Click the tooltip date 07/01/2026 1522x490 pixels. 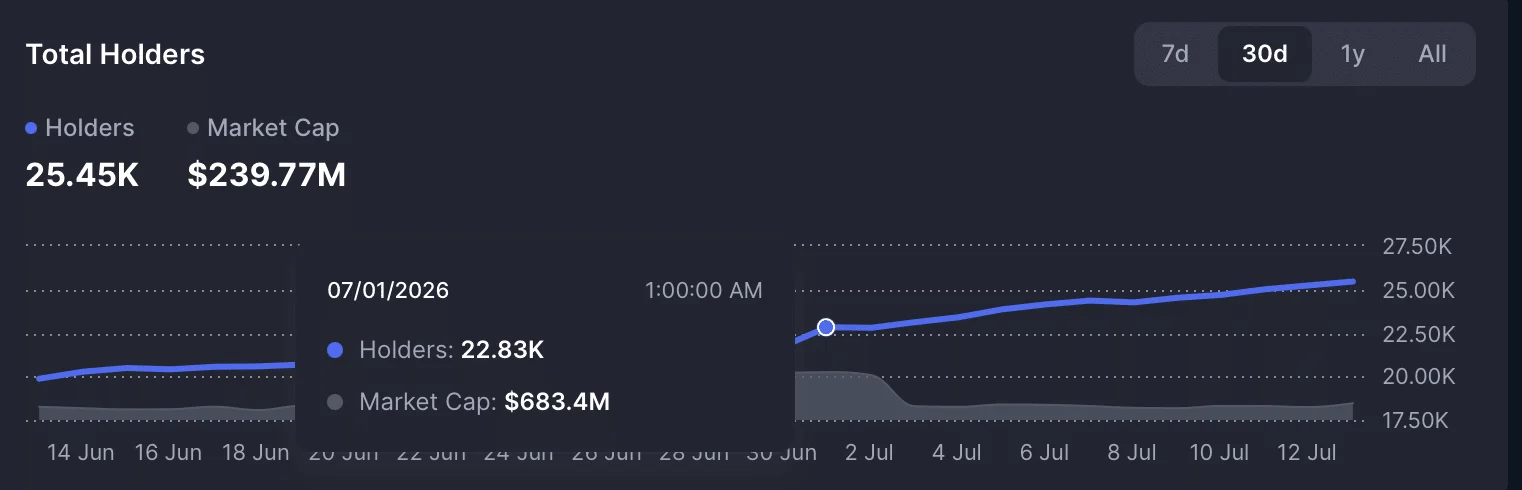(x=388, y=291)
